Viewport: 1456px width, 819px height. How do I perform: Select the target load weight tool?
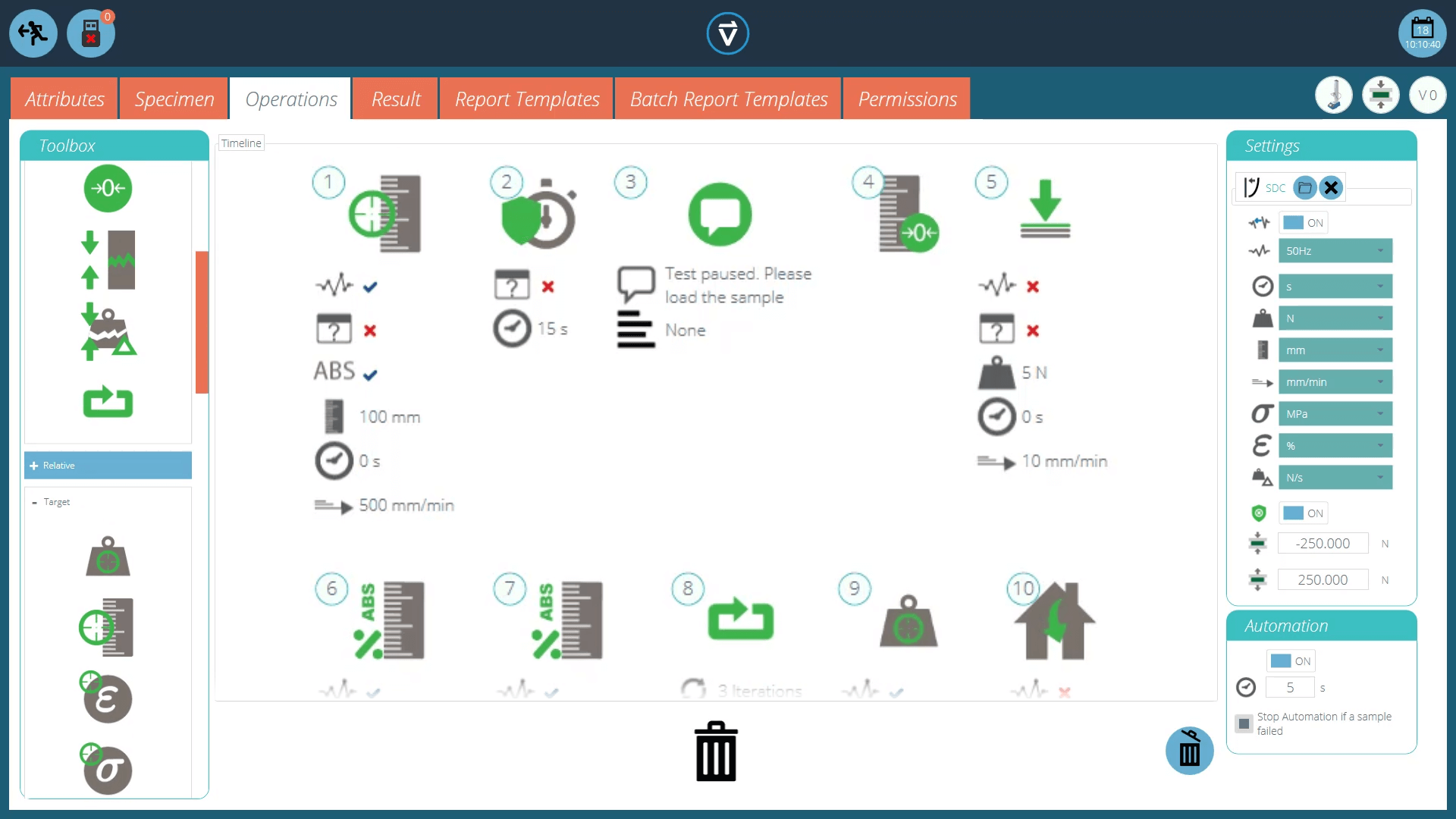[x=108, y=557]
